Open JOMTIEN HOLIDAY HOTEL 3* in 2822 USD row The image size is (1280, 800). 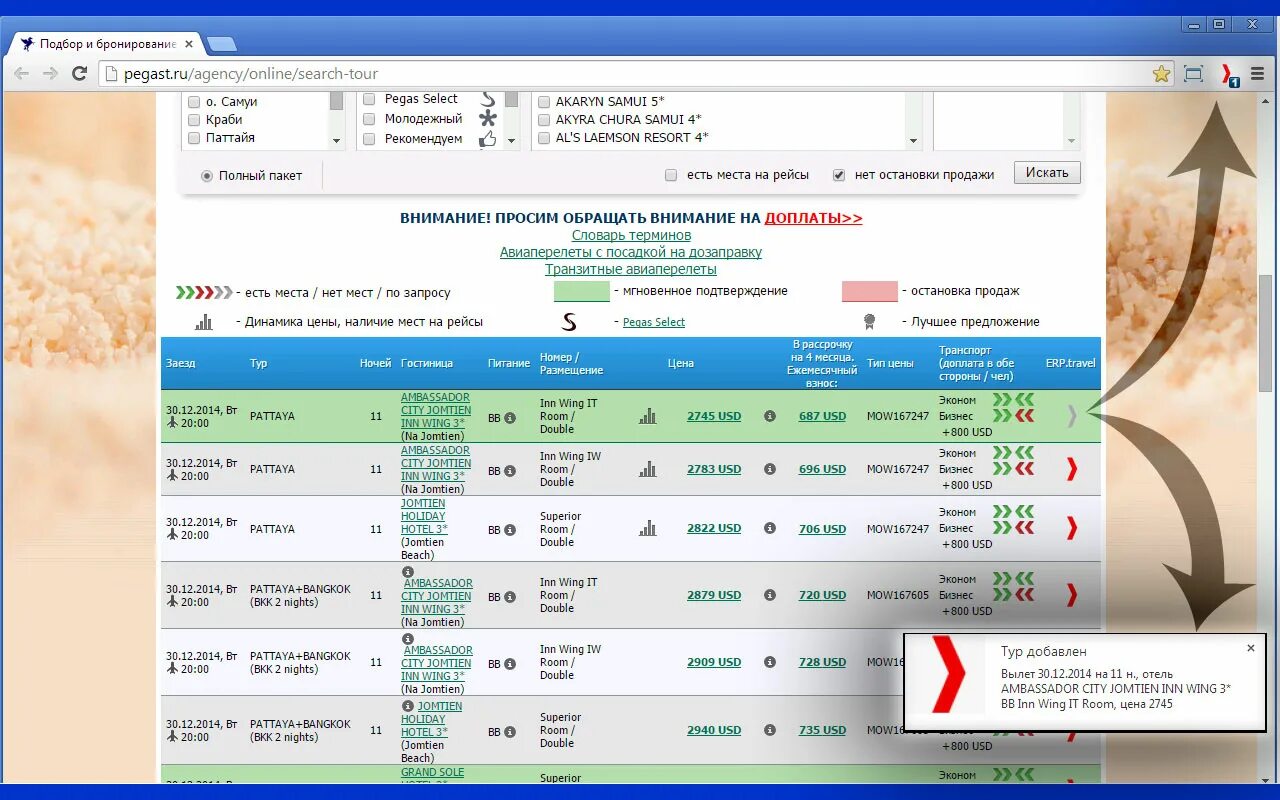tap(424, 516)
